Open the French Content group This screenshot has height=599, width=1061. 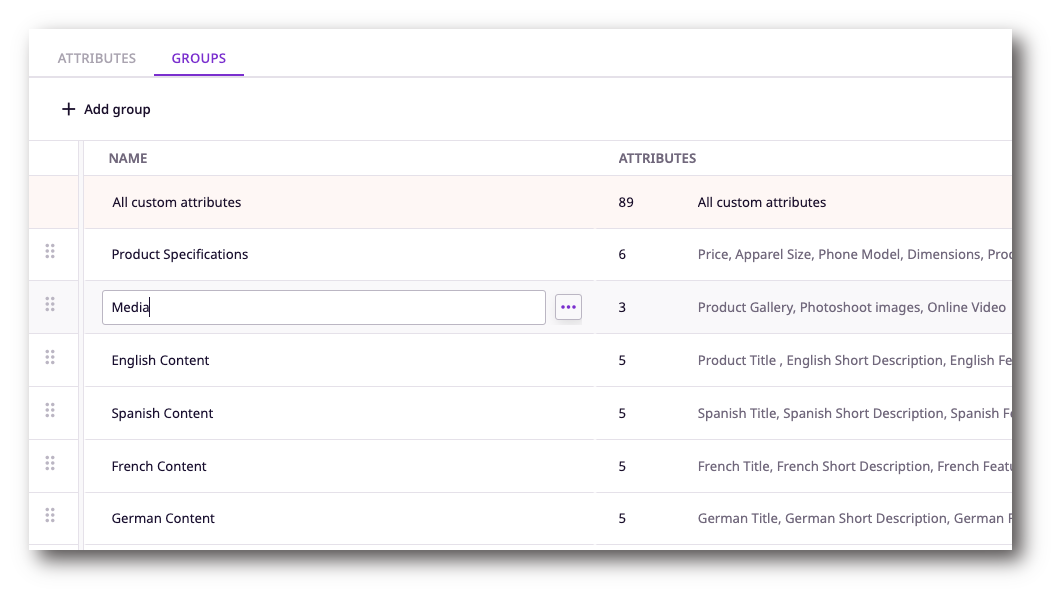click(x=159, y=466)
